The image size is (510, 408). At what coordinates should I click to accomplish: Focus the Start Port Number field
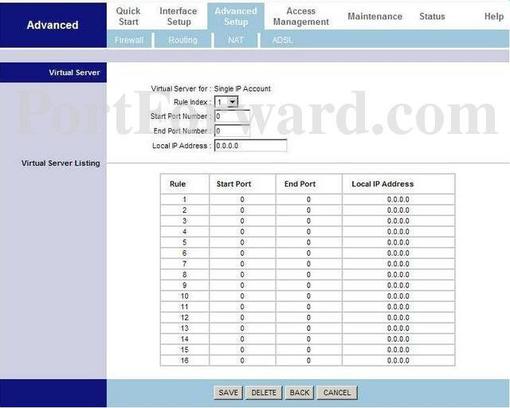tap(232, 116)
